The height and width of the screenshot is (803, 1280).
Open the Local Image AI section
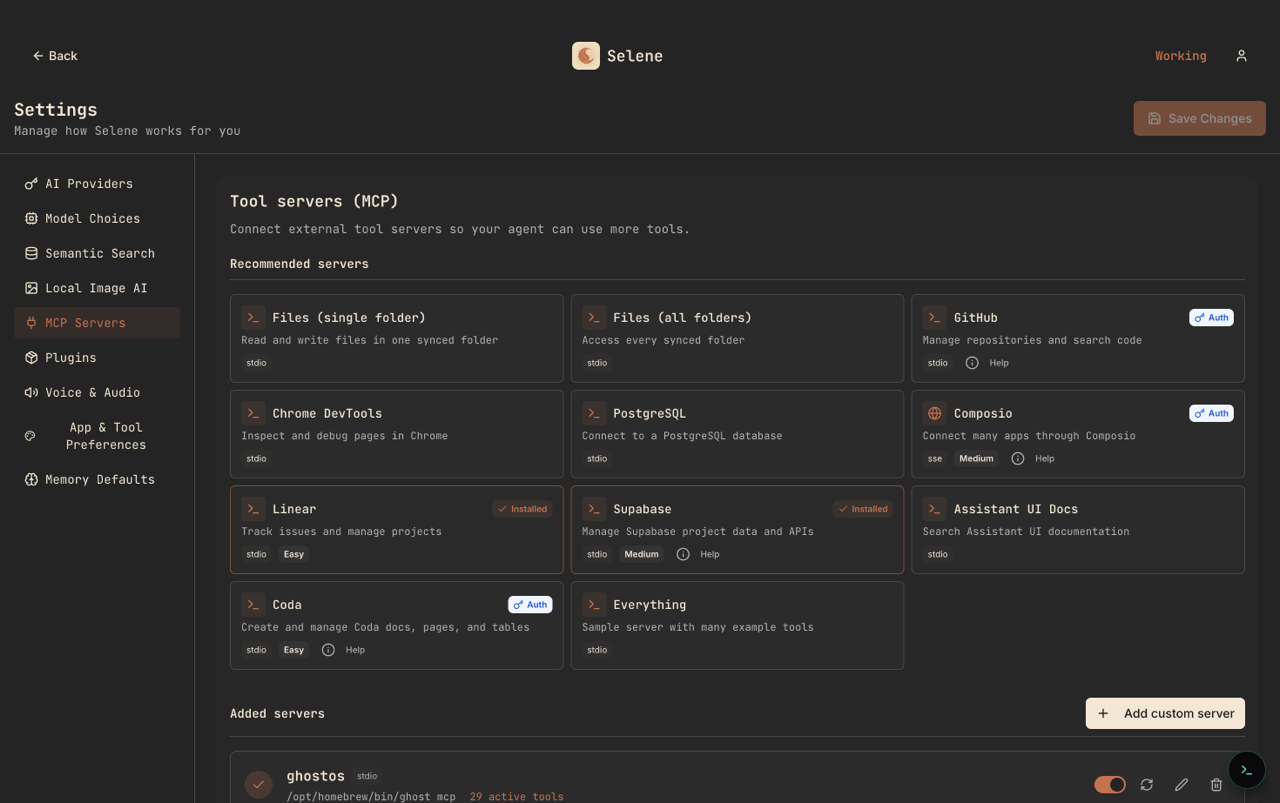tap(95, 288)
